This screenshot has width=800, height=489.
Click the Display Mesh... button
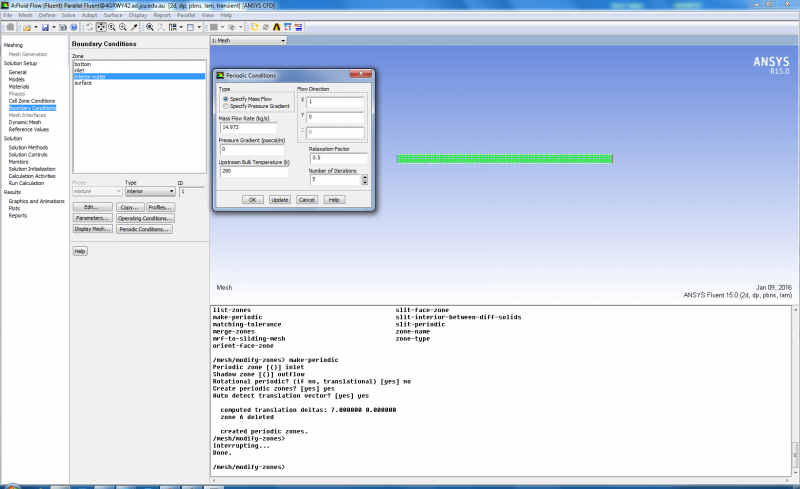(92, 229)
